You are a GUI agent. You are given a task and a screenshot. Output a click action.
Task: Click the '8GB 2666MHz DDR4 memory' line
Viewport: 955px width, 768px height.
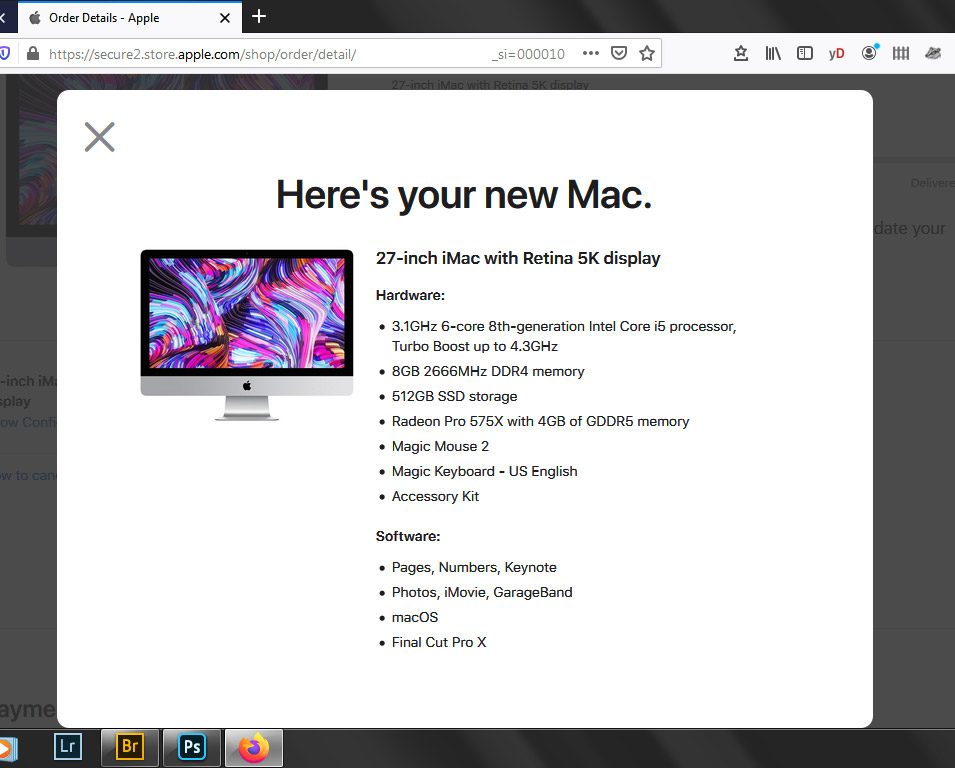coord(488,372)
